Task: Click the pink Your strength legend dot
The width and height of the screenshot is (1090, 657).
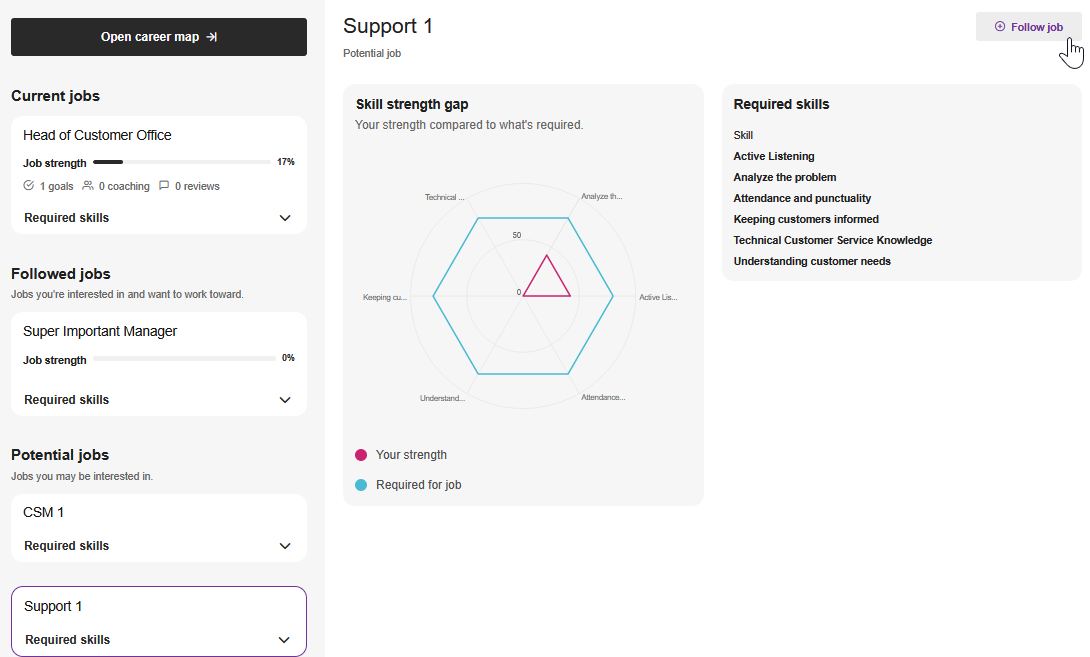Action: pos(361,455)
